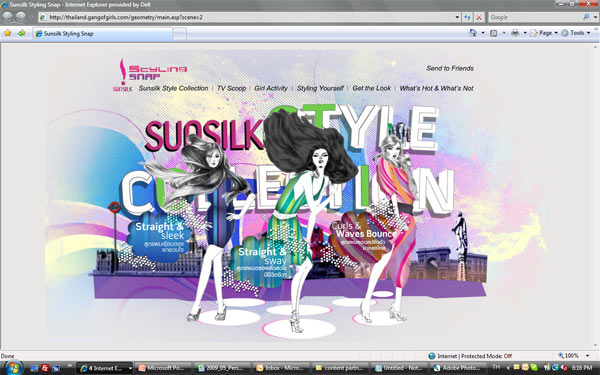This screenshot has width=600, height=375.
Task: Click the red Stop loading icon
Action: [x=479, y=17]
